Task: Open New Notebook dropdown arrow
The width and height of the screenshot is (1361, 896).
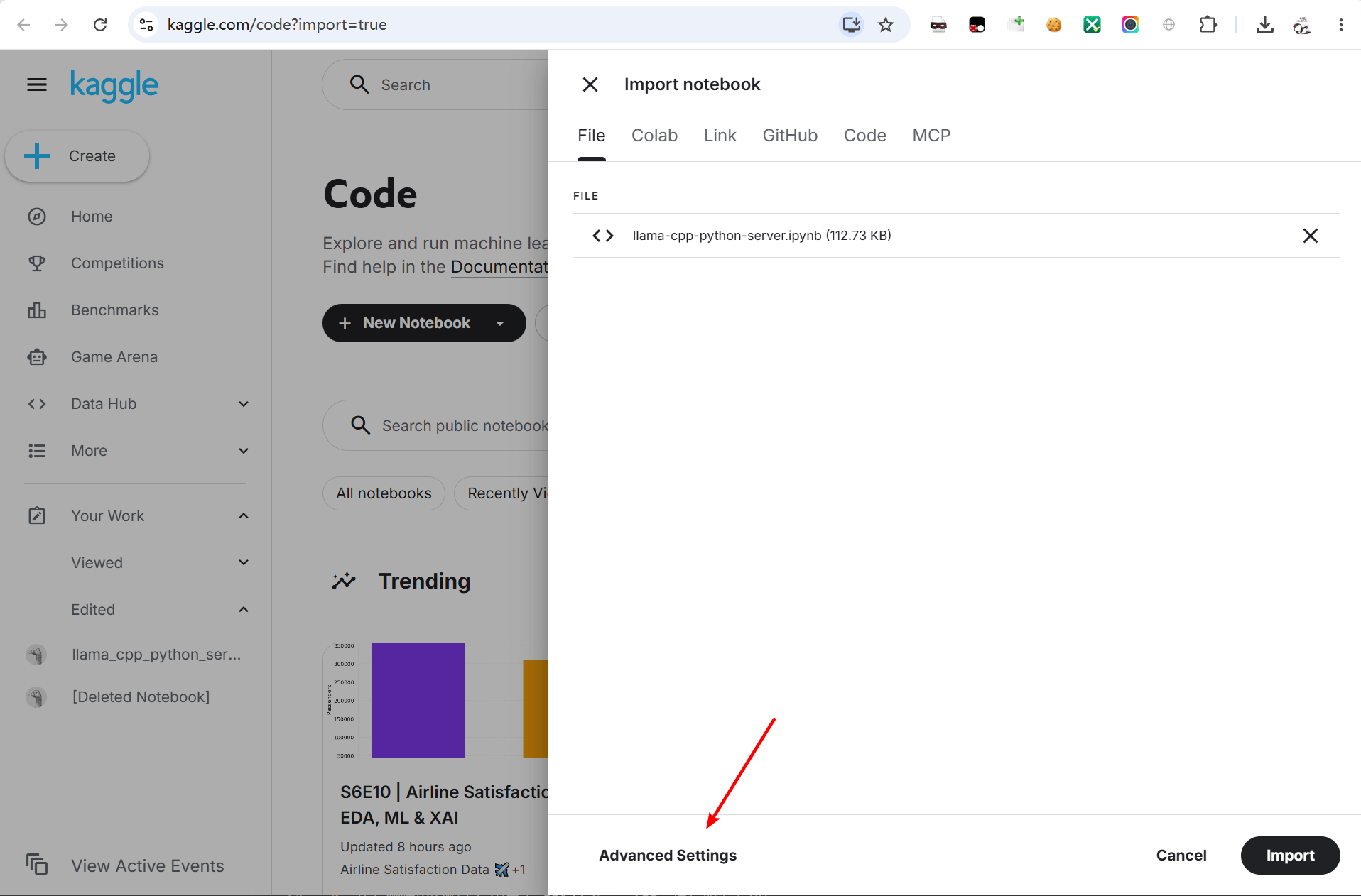Action: [501, 323]
